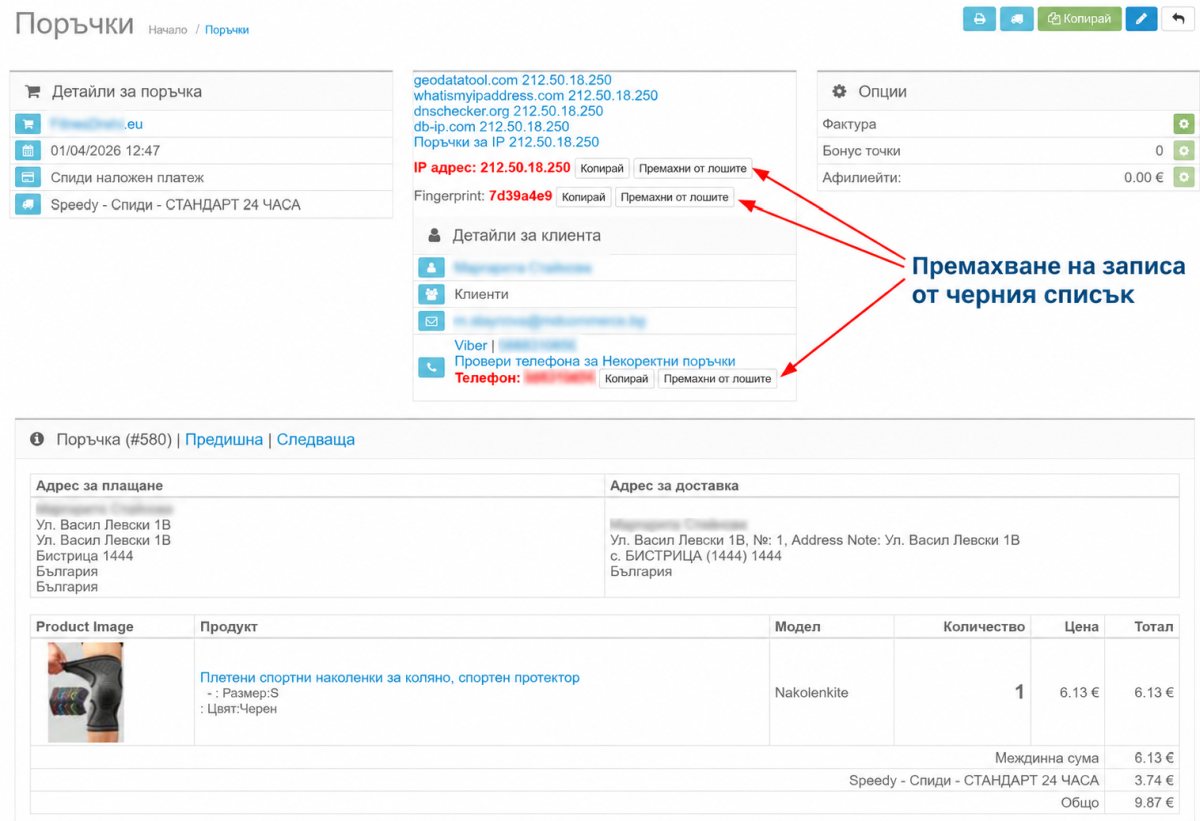Open geodatatool.com 212.50.18.250 link
The image size is (1200, 821).
tap(513, 80)
